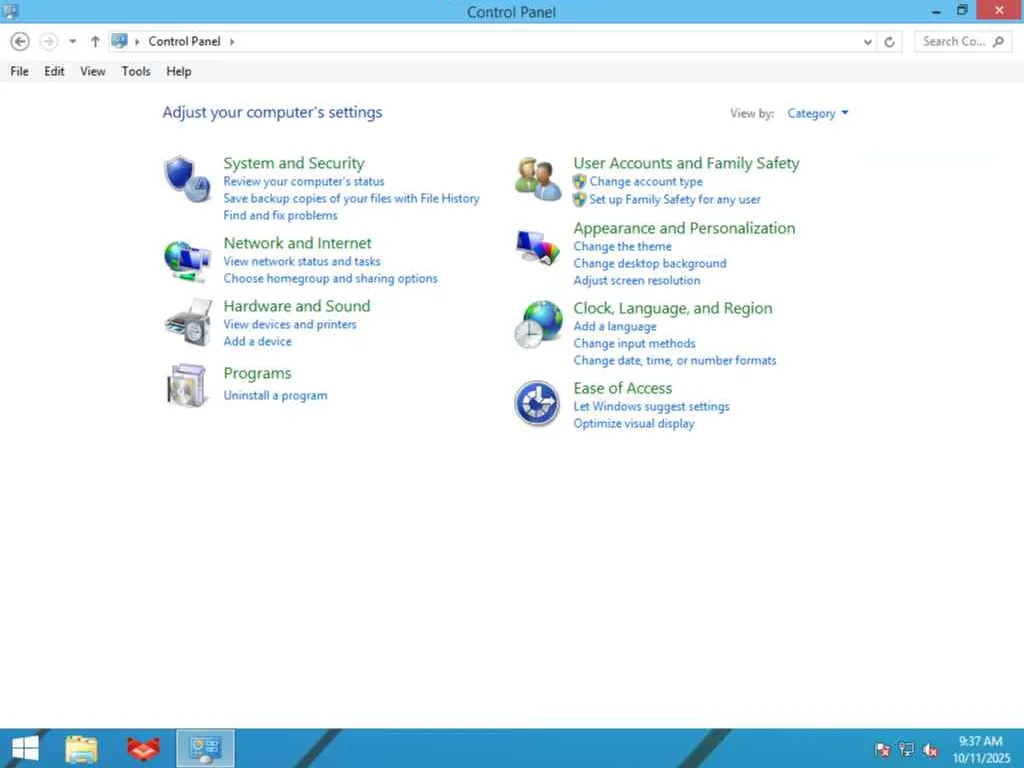Open the Hardware and Sound heading link
1024x768 pixels.
click(296, 306)
